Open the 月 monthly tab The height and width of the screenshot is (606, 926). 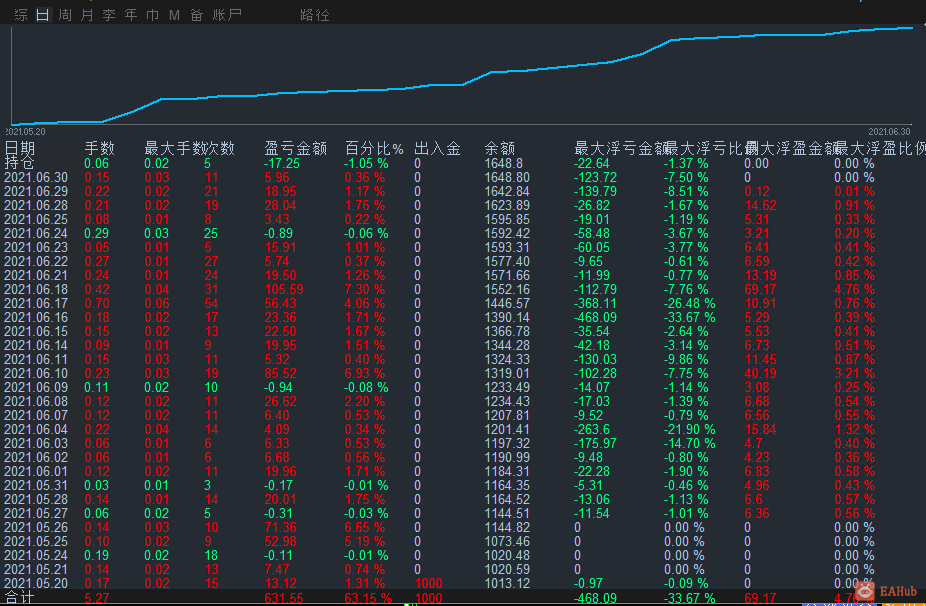click(x=87, y=15)
